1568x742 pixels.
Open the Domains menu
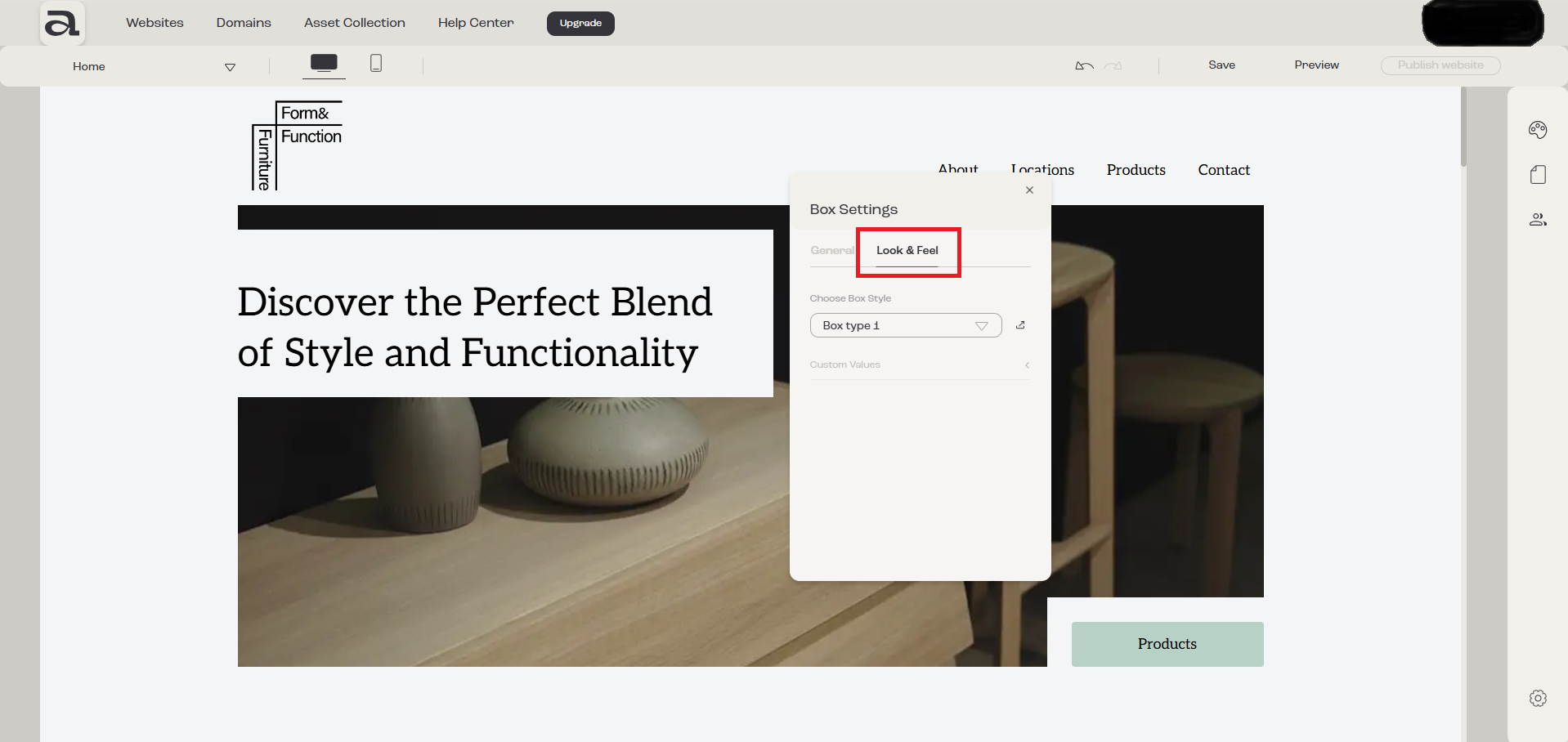coord(244,23)
